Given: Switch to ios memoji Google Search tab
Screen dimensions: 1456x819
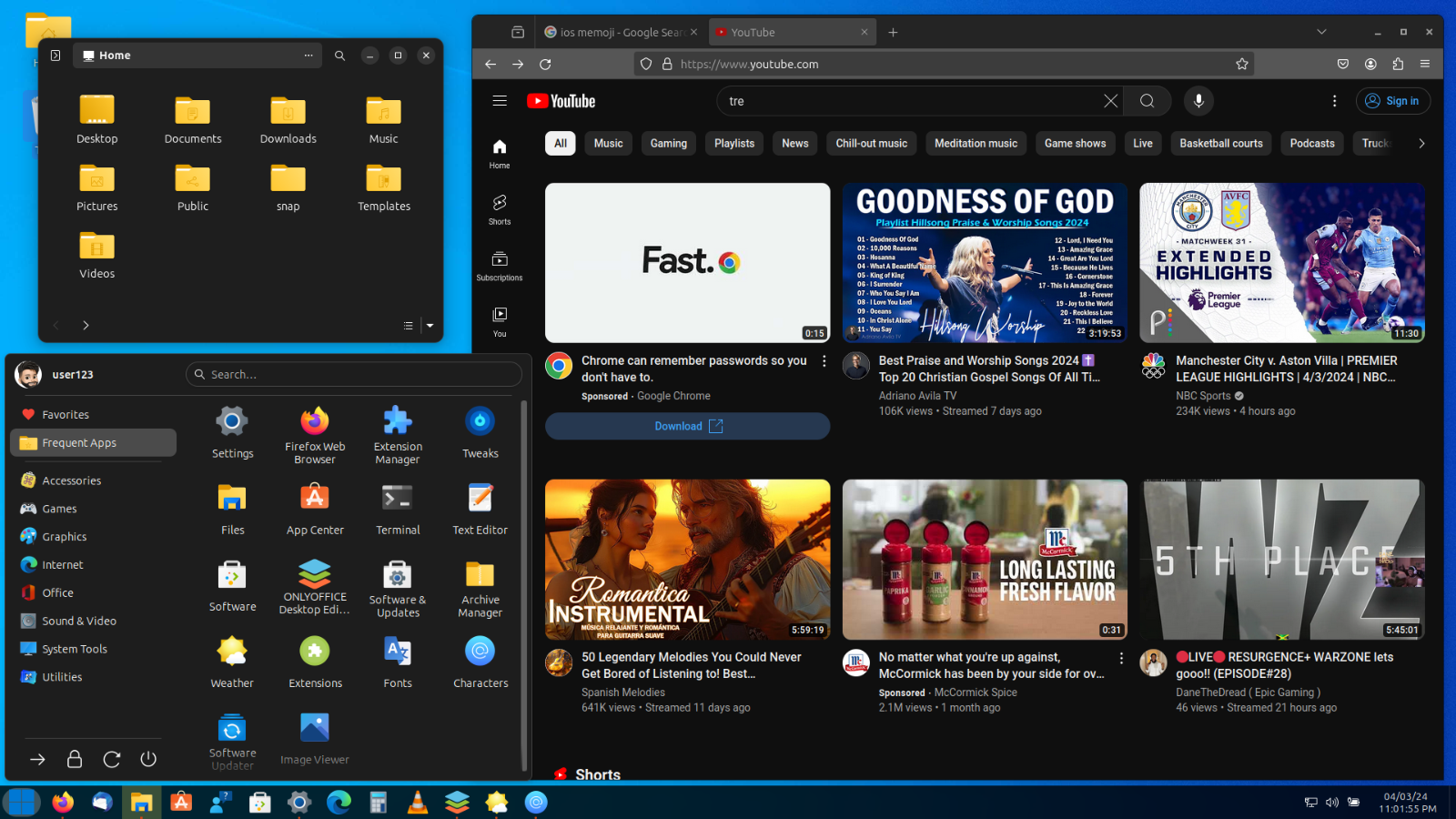Looking at the screenshot, I should click(622, 32).
